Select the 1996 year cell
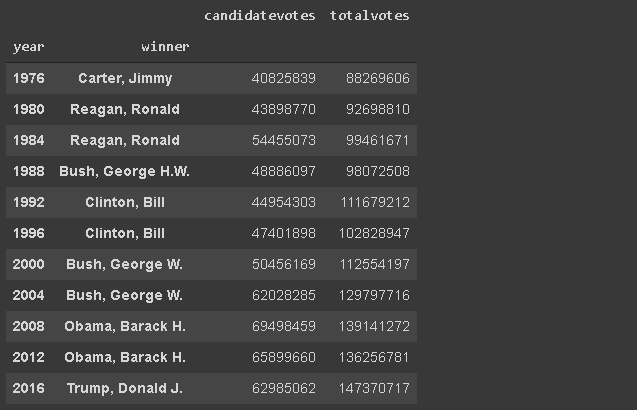The height and width of the screenshot is (410, 637). coord(29,233)
